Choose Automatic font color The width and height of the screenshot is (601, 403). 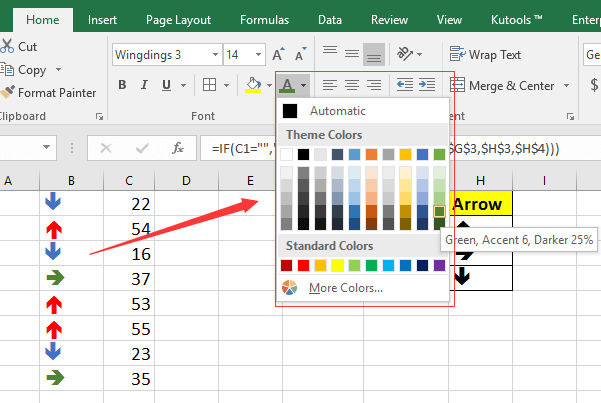tap(336, 111)
